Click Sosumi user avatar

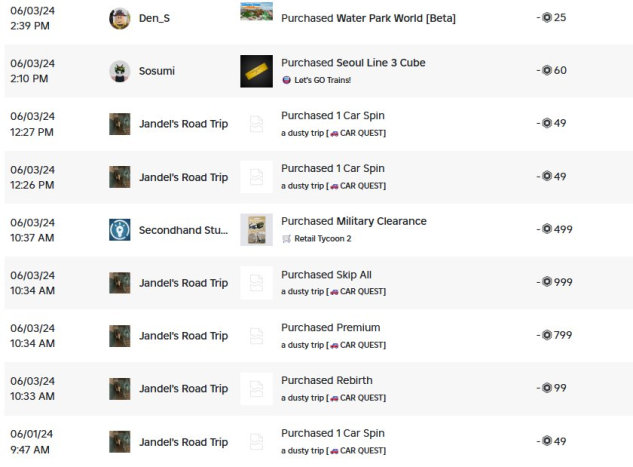(120, 71)
